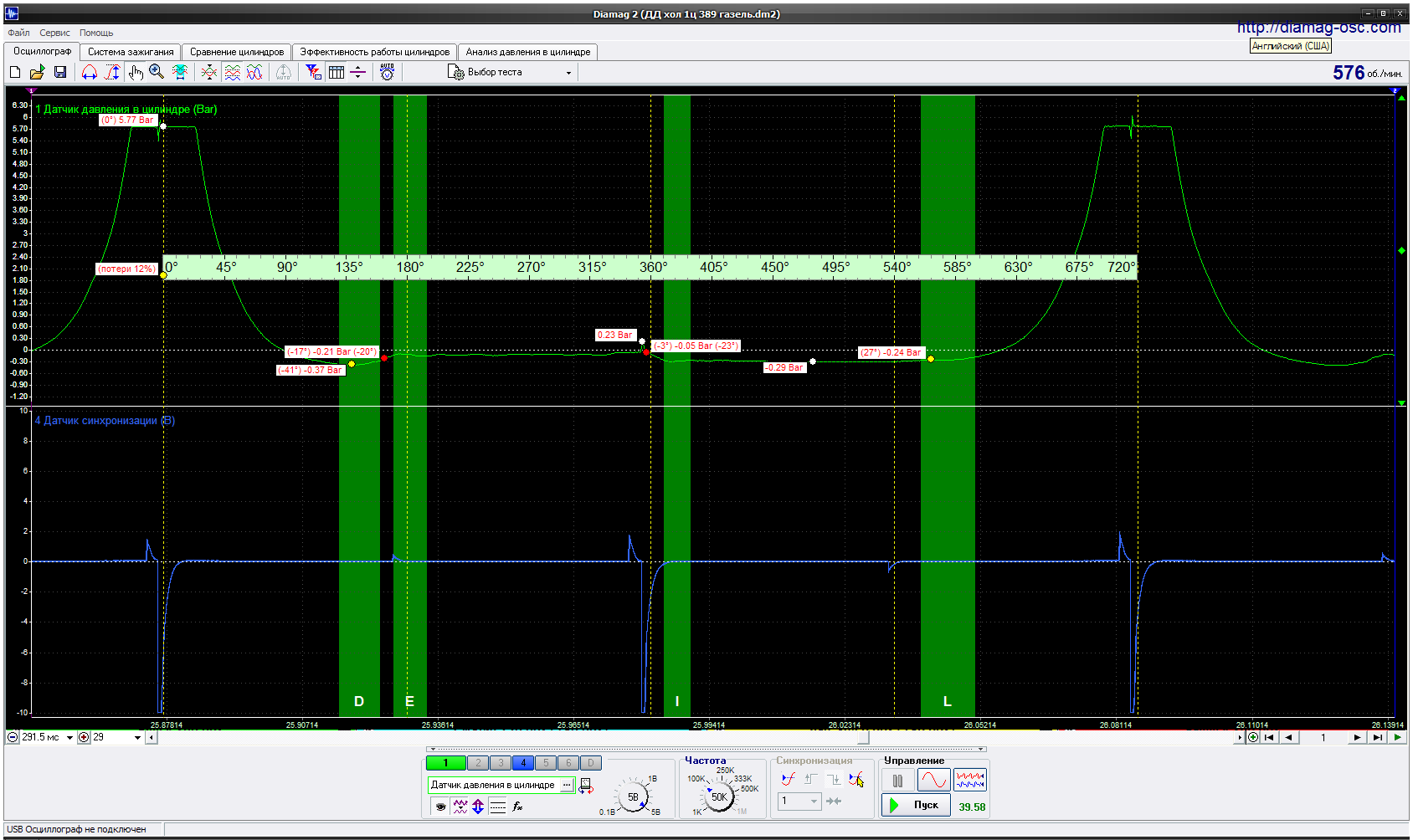Open the Выбор теста dropdown

pos(511,73)
